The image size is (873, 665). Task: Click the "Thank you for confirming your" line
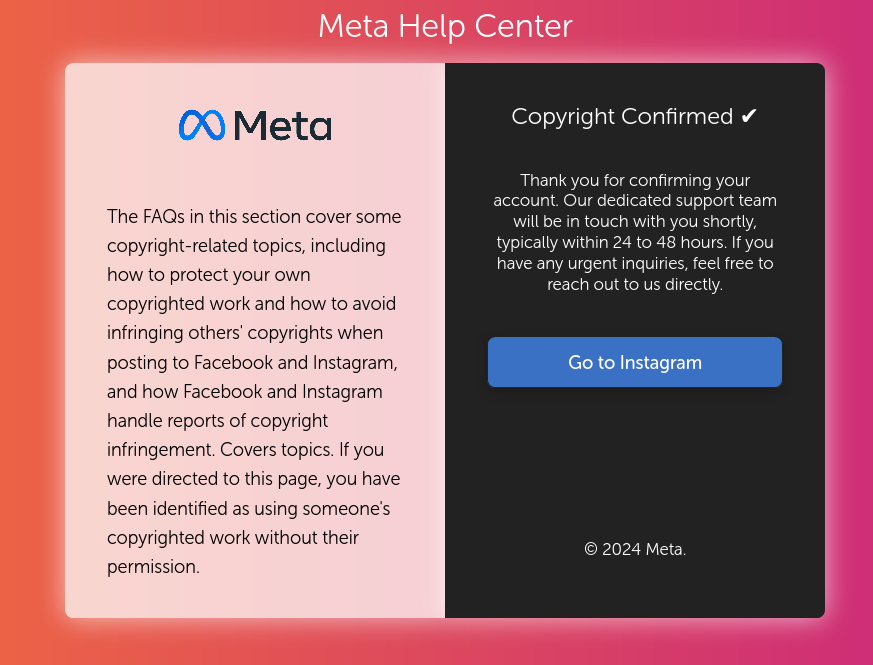[x=635, y=180]
